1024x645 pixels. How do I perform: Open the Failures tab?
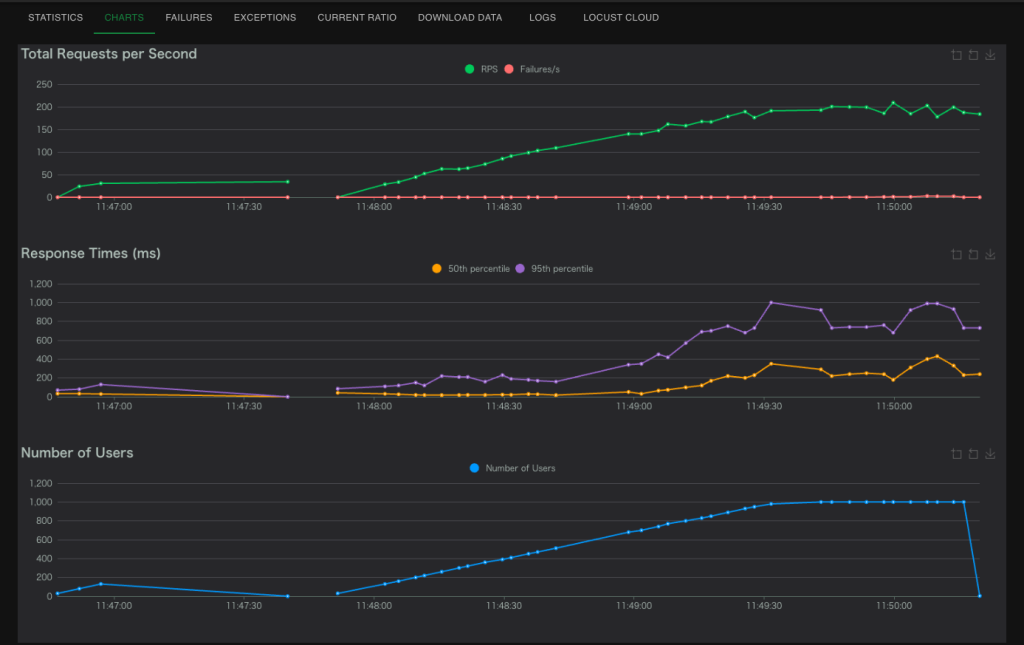point(188,17)
